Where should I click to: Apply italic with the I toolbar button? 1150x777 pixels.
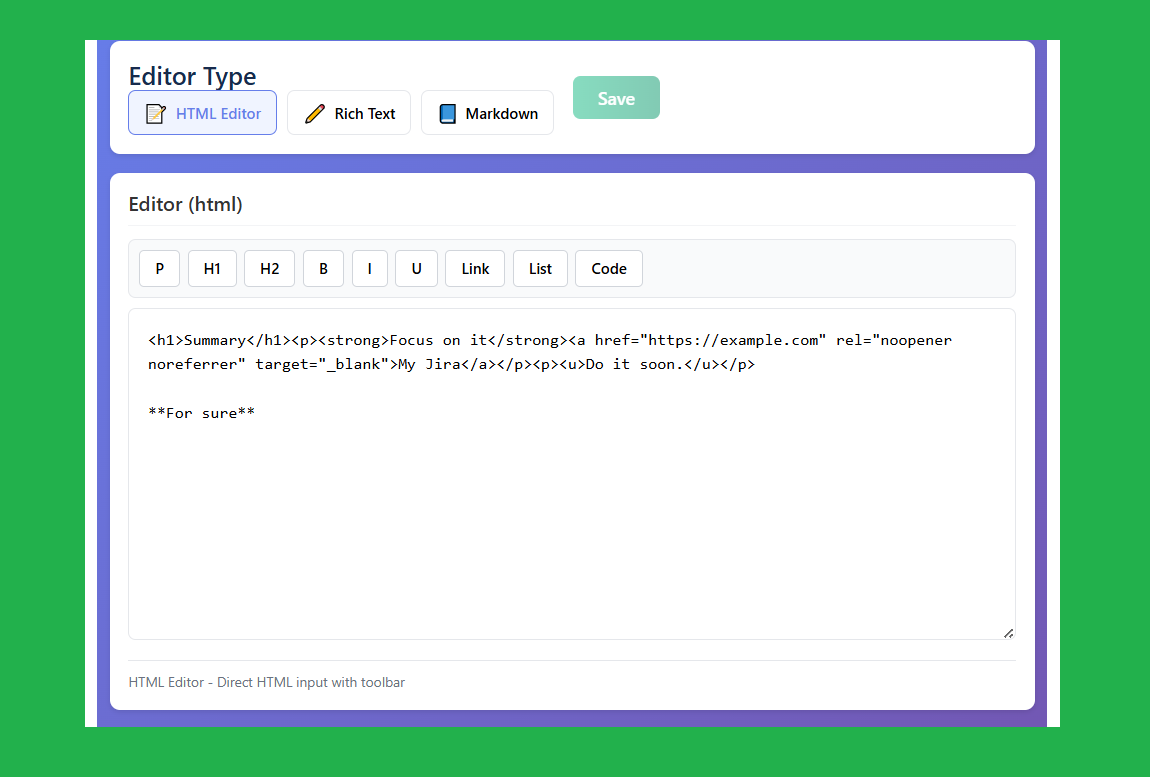369,268
